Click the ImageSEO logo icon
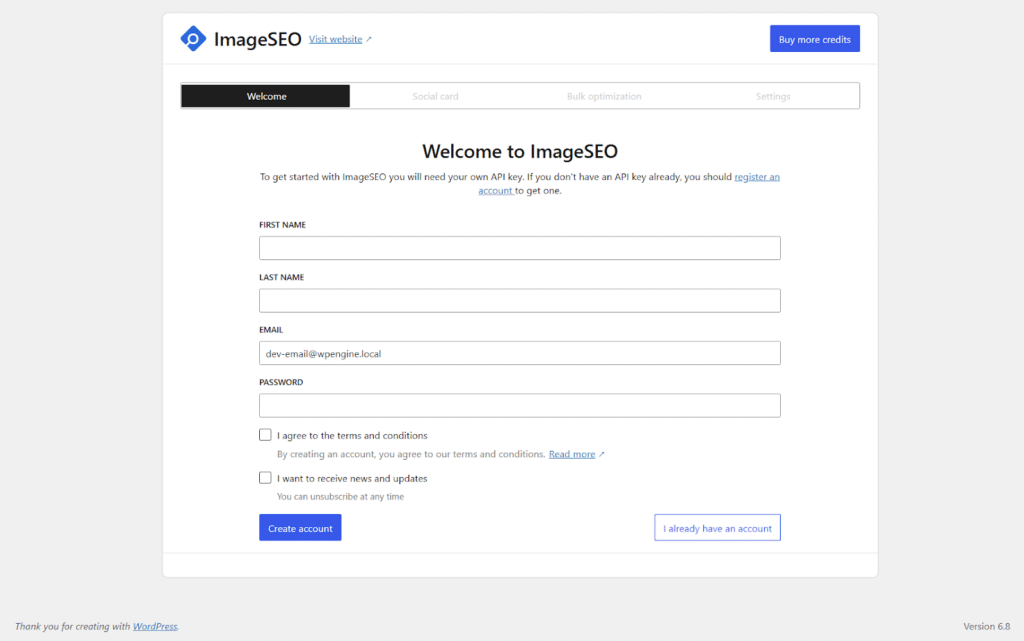The height and width of the screenshot is (641, 1024). tap(193, 39)
